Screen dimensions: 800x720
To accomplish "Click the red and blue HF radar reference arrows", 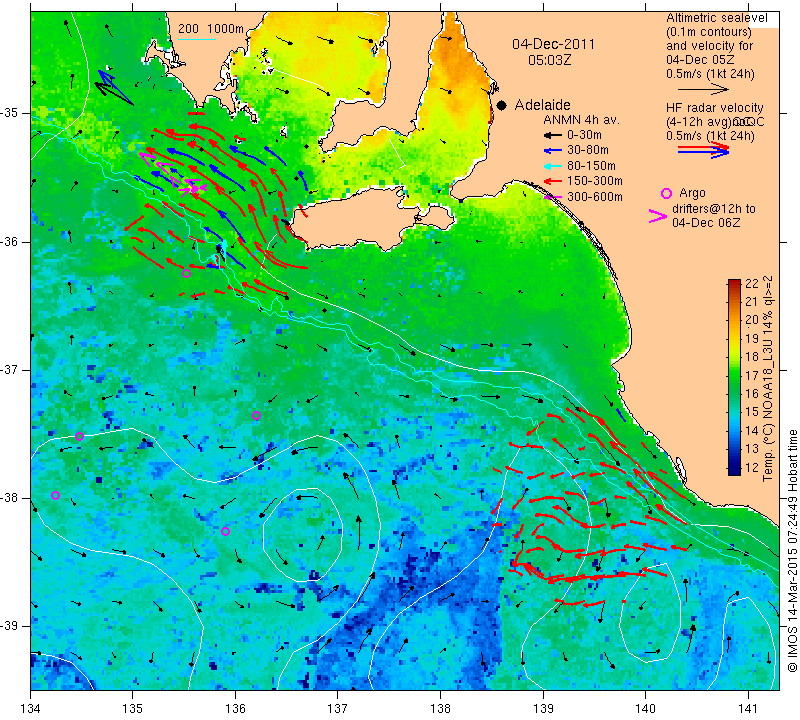I will tap(704, 150).
